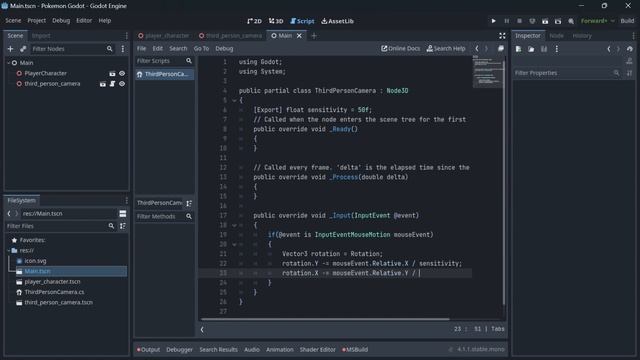
Task: Click the code minimap preview
Action: [x=488, y=72]
